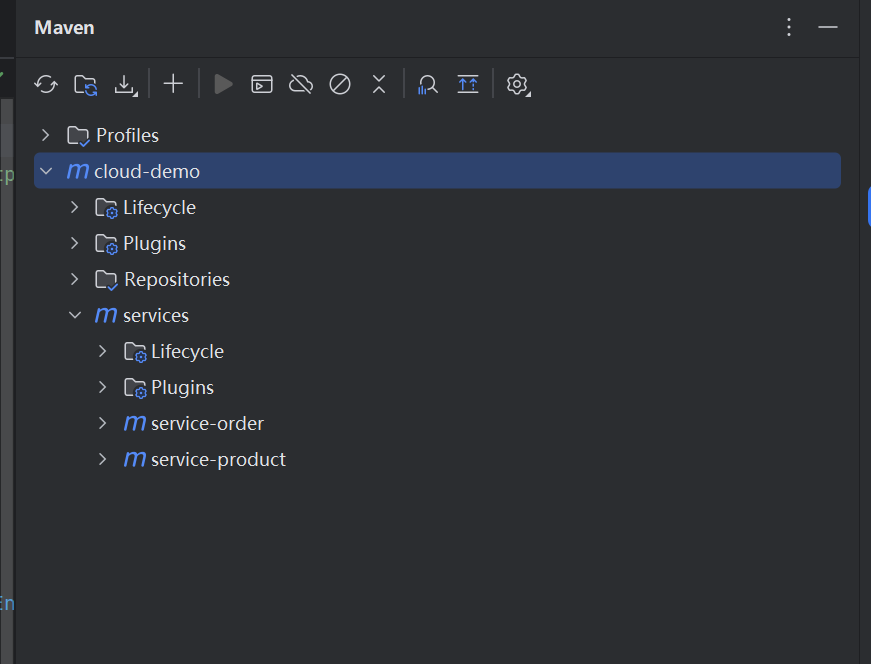The width and height of the screenshot is (871, 664).
Task: Click the Repositories folder icon
Action: 106,279
